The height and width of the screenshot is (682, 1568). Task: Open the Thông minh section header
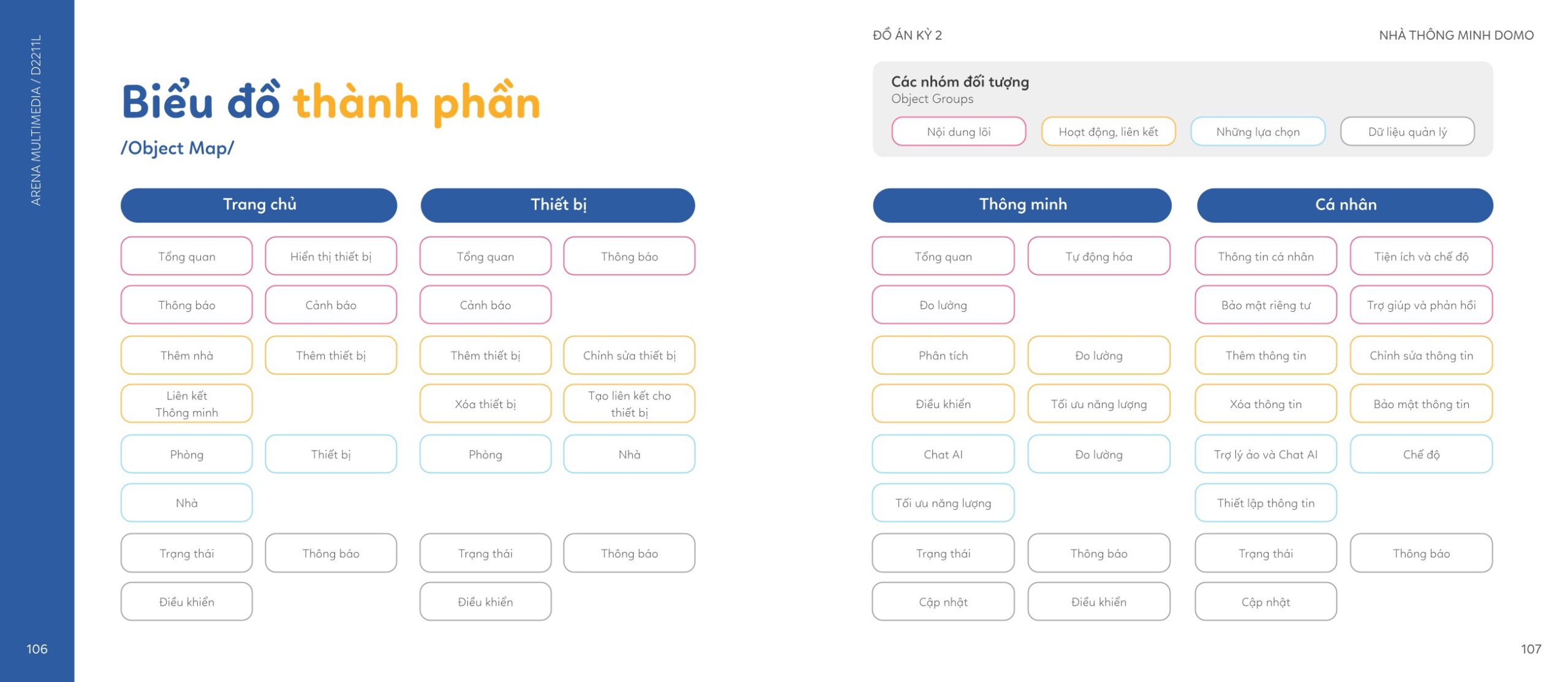tap(1022, 205)
